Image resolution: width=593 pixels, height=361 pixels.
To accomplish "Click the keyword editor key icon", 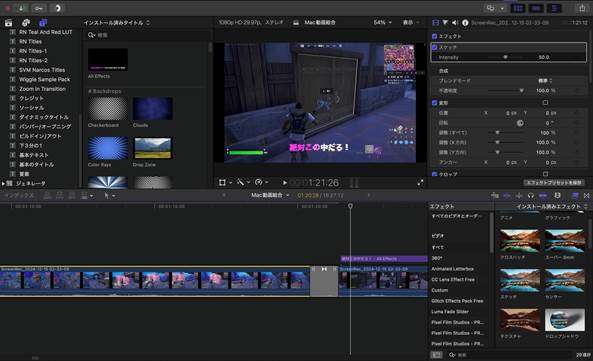I will pos(39,8).
